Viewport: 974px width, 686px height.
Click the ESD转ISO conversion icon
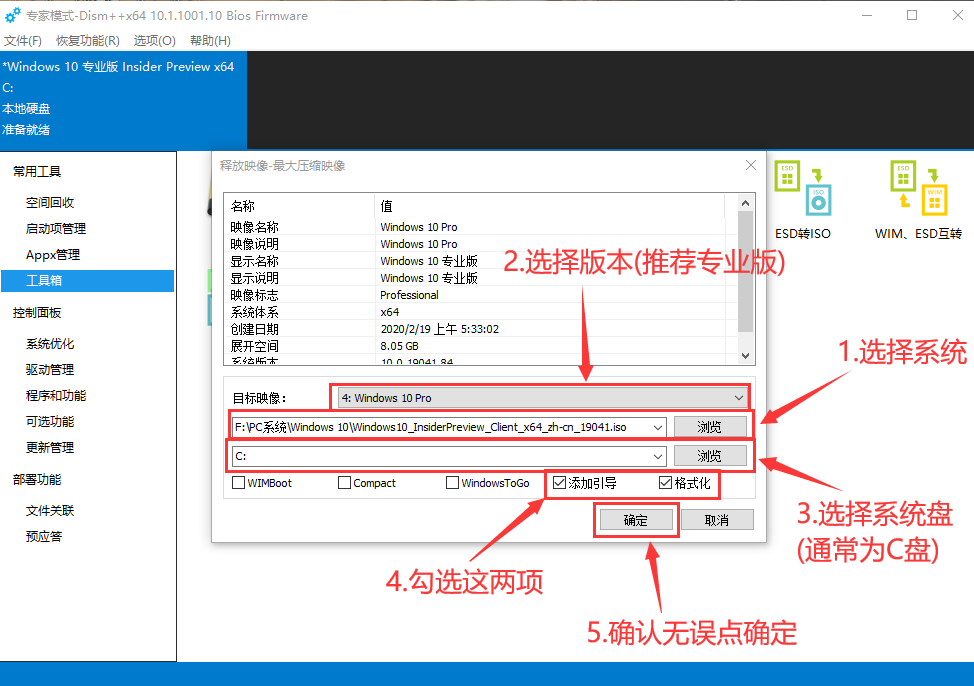pos(803,188)
